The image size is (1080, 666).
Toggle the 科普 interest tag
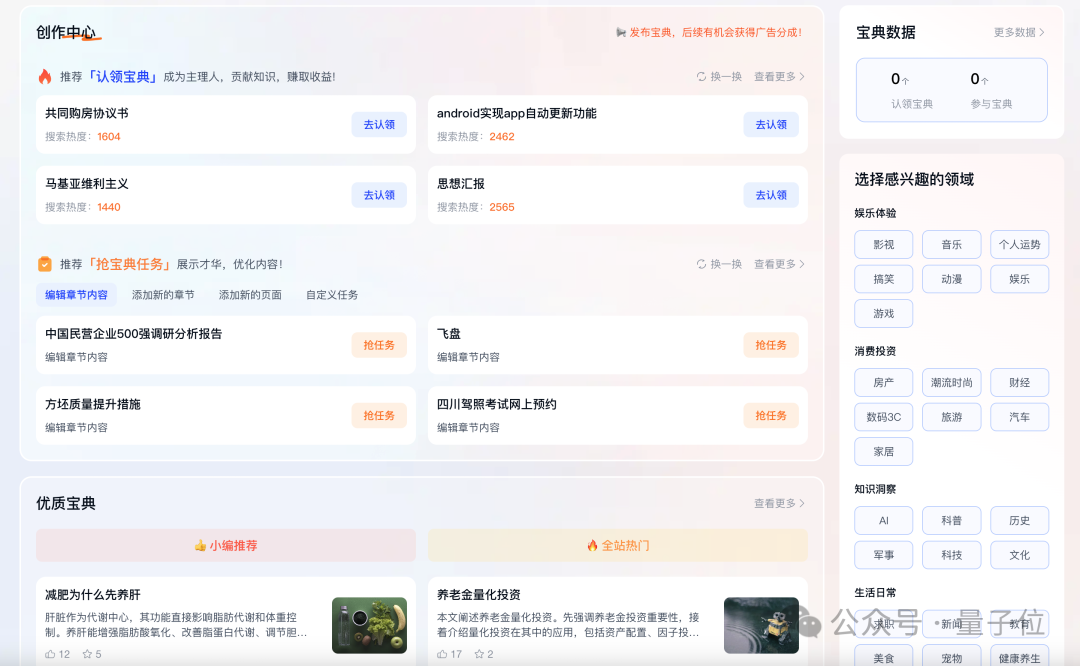click(951, 521)
